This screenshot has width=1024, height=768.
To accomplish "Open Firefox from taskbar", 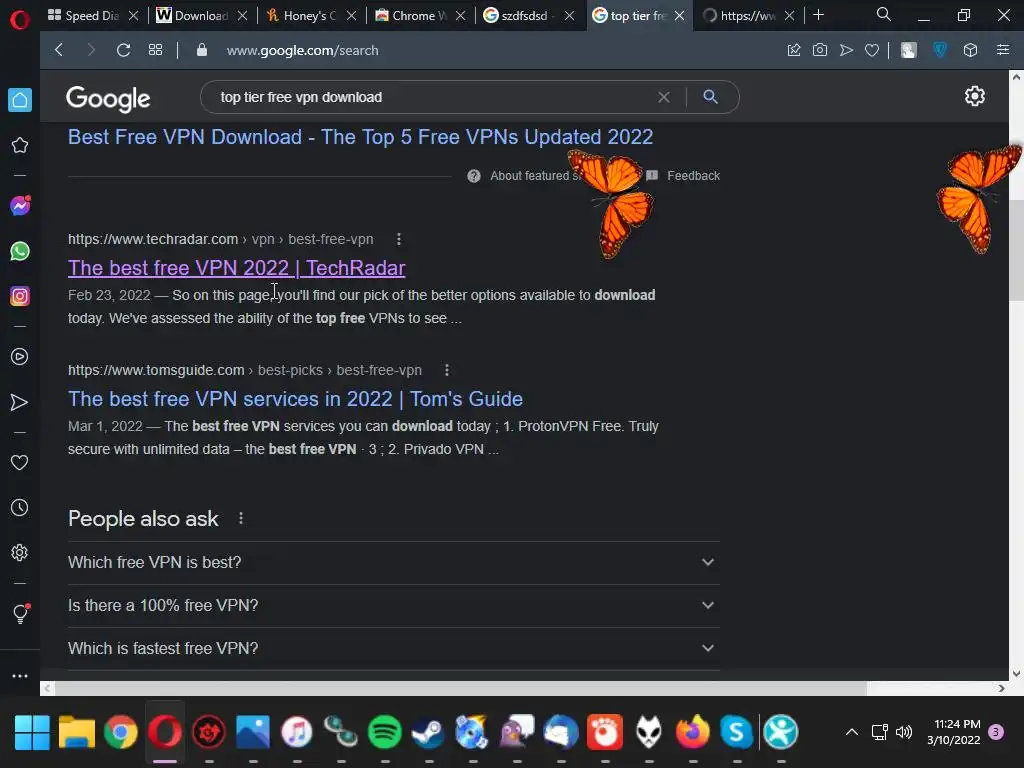I will pyautogui.click(x=692, y=732).
